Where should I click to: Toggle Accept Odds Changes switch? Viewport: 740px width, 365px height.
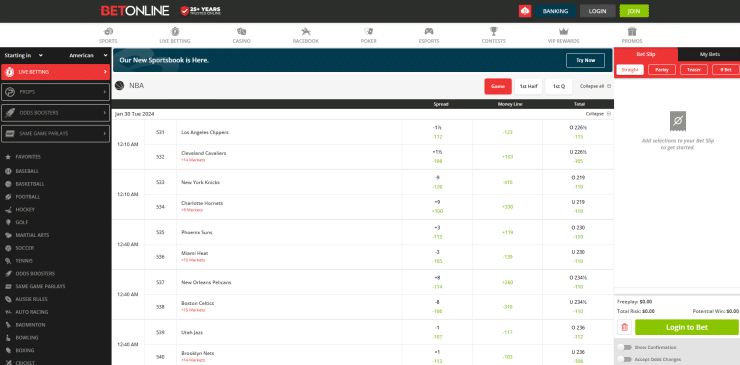625,359
